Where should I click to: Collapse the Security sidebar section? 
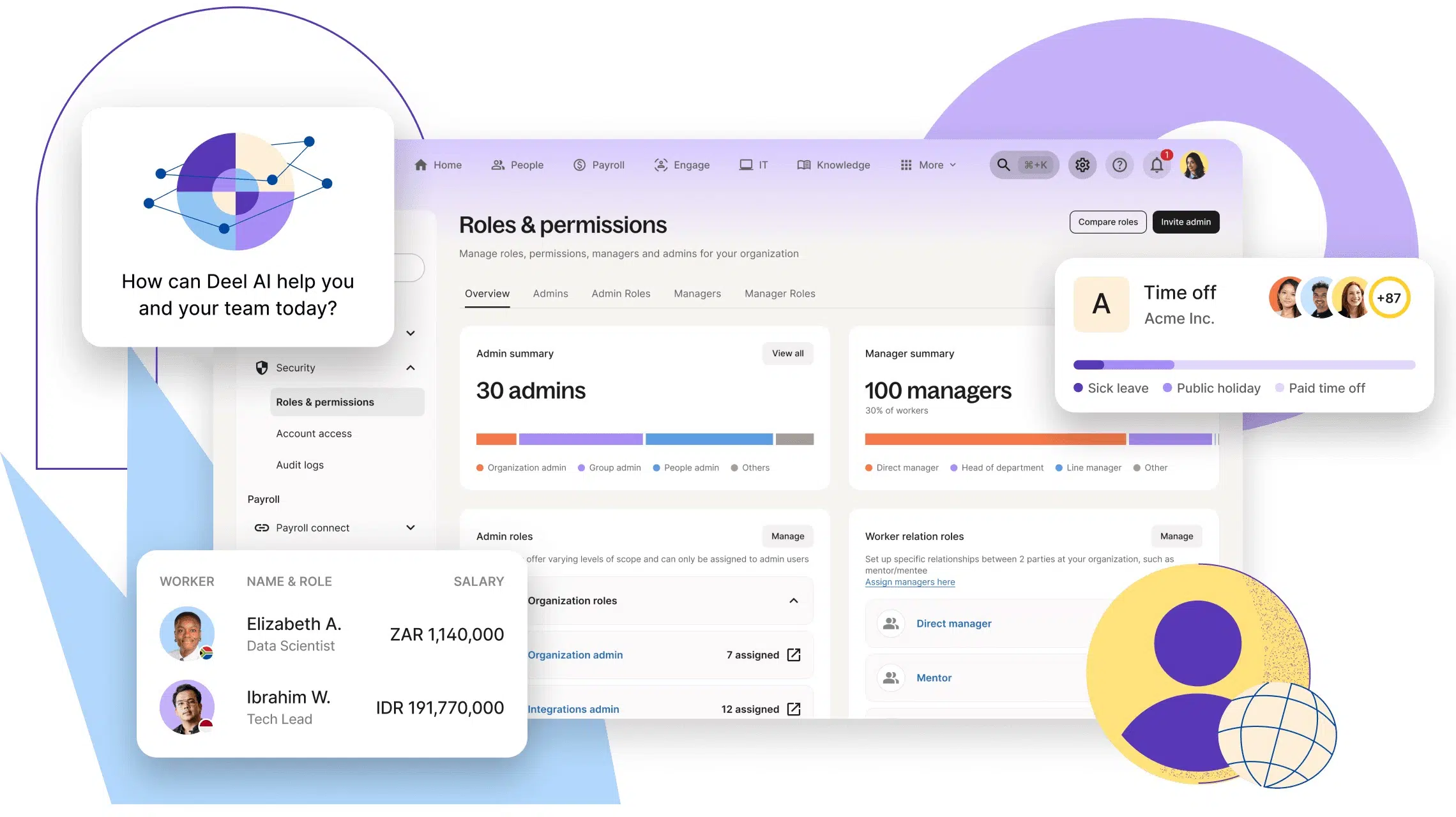(x=411, y=368)
